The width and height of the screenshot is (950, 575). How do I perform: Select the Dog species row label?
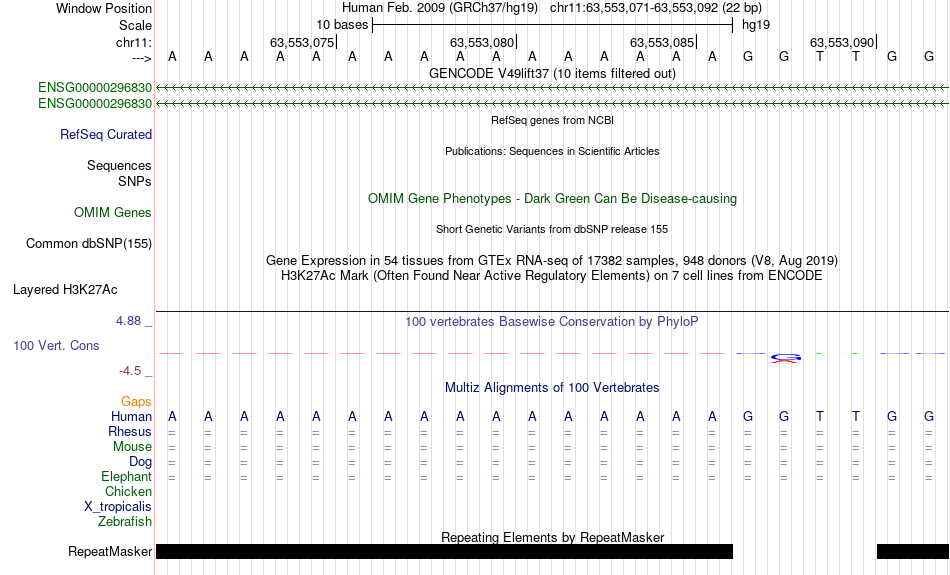tap(141, 462)
